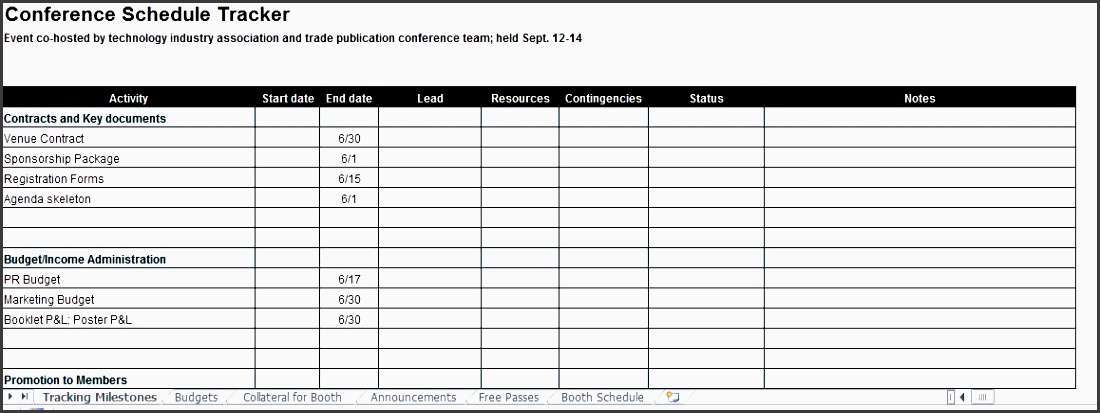Click the last sheet navigation arrow
1100x413 pixels.
pyautogui.click(x=24, y=397)
